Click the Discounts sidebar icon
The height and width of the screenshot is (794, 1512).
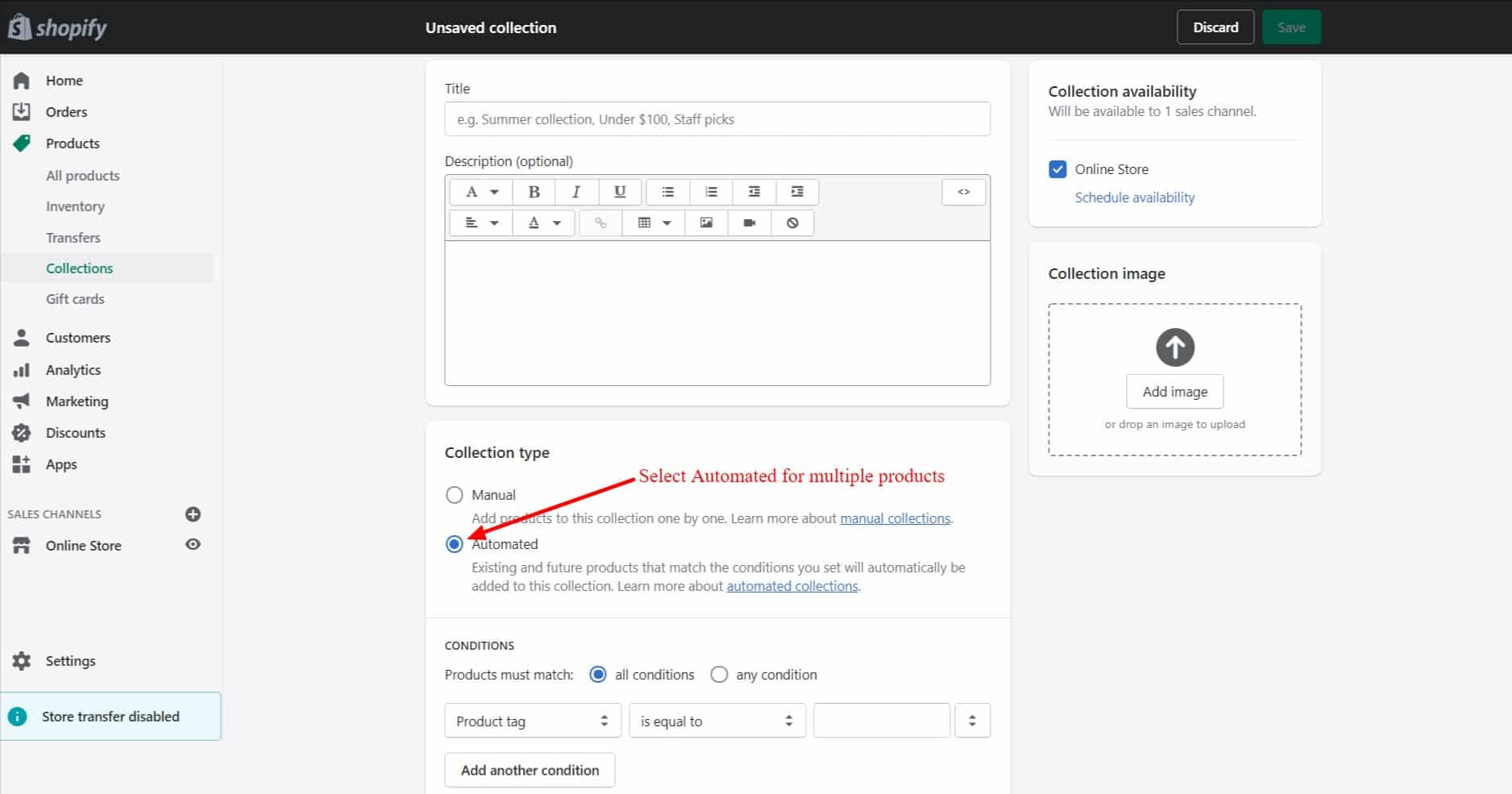22,433
